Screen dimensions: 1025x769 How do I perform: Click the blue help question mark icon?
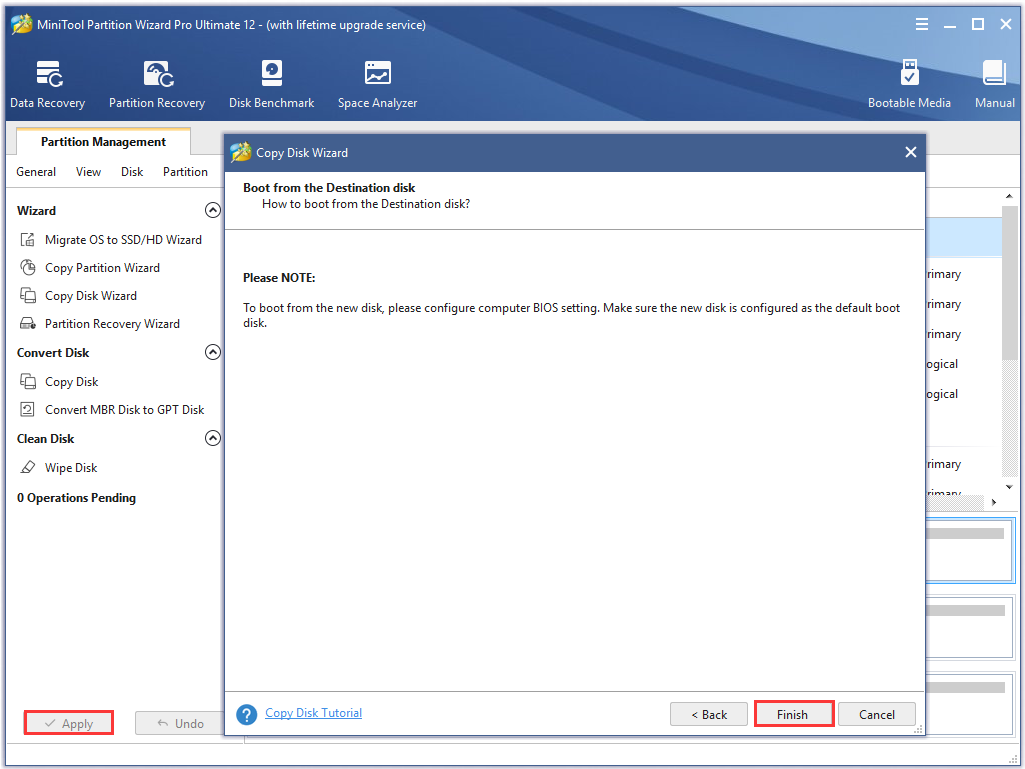click(246, 714)
